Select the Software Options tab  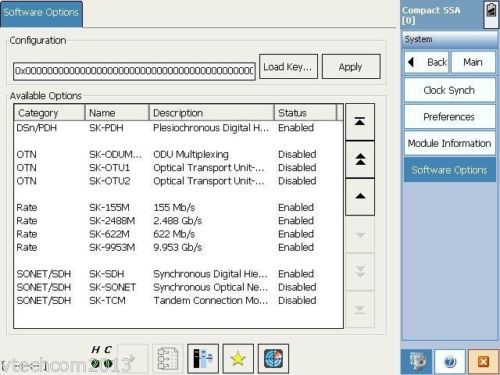click(41, 13)
